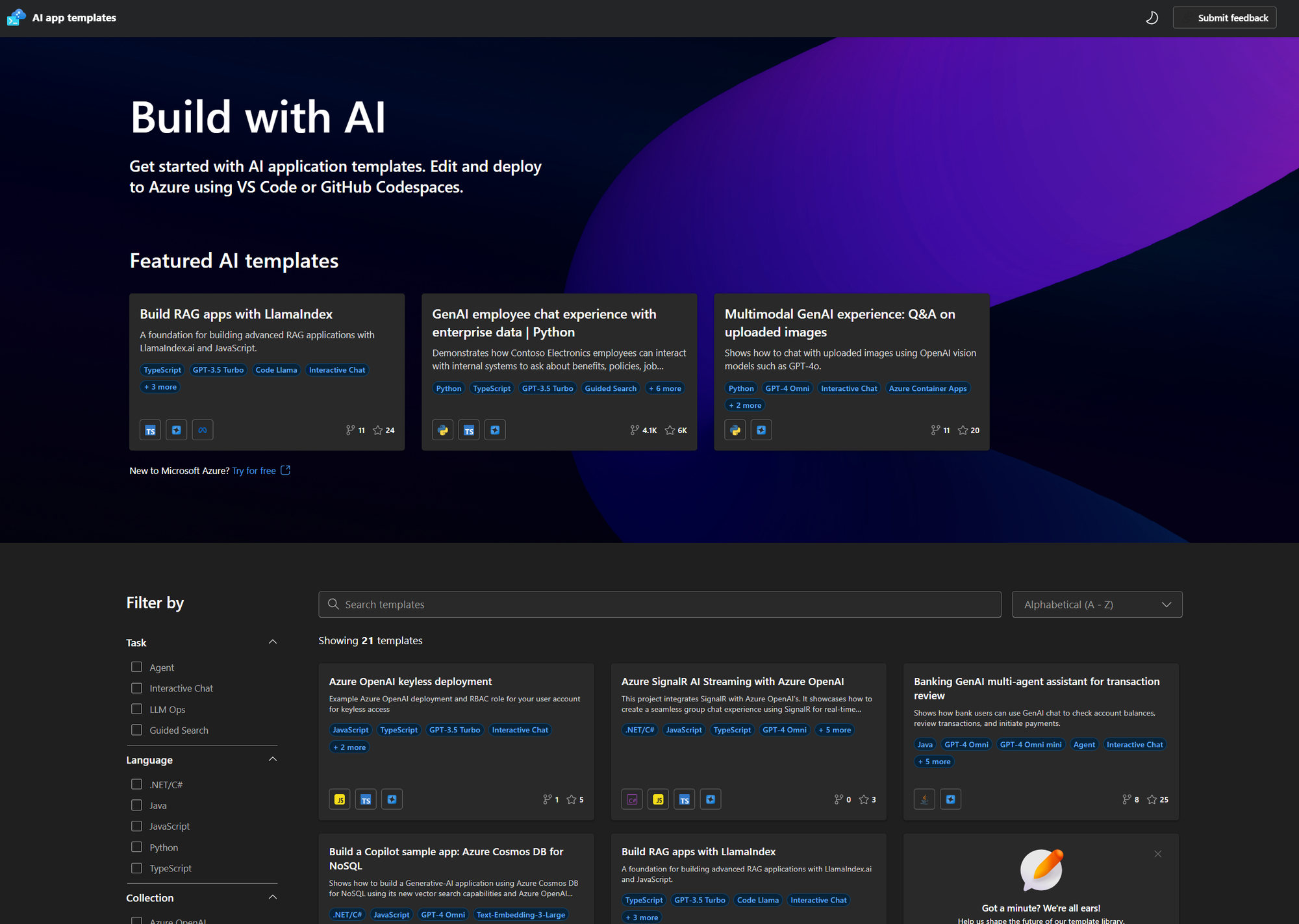The height and width of the screenshot is (924, 1299).
Task: Enable the Python language filter
Action: point(136,847)
